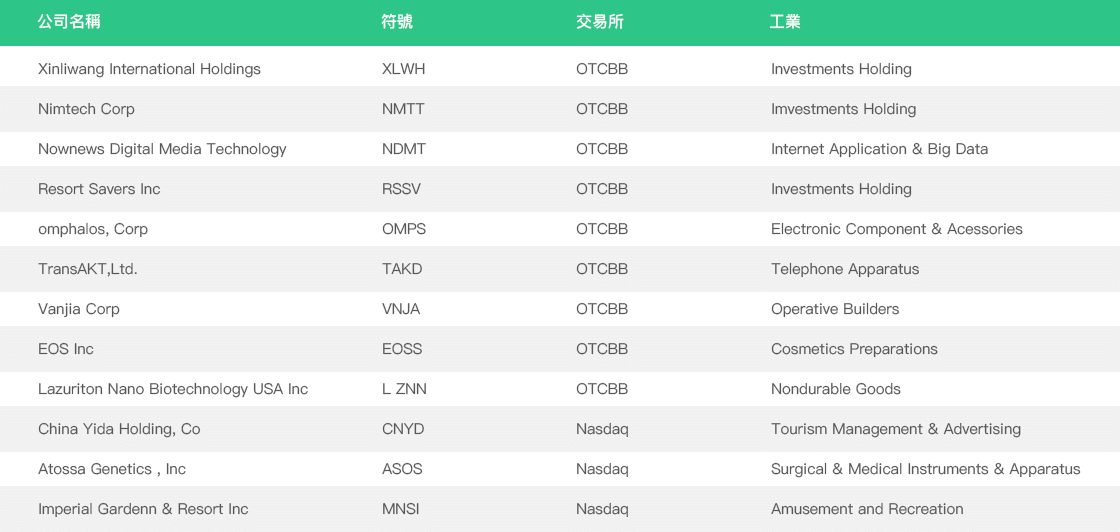Click ticker symbol TAKD
Viewport: 1120px width, 532px height.
[402, 269]
